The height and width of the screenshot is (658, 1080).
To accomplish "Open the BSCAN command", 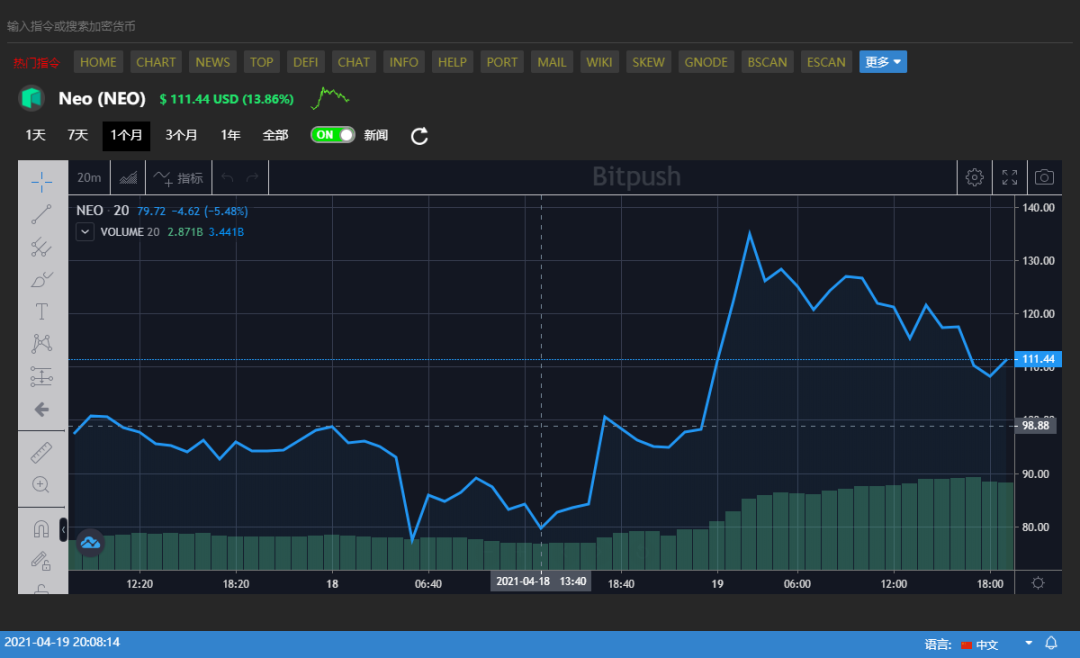I will (767, 62).
